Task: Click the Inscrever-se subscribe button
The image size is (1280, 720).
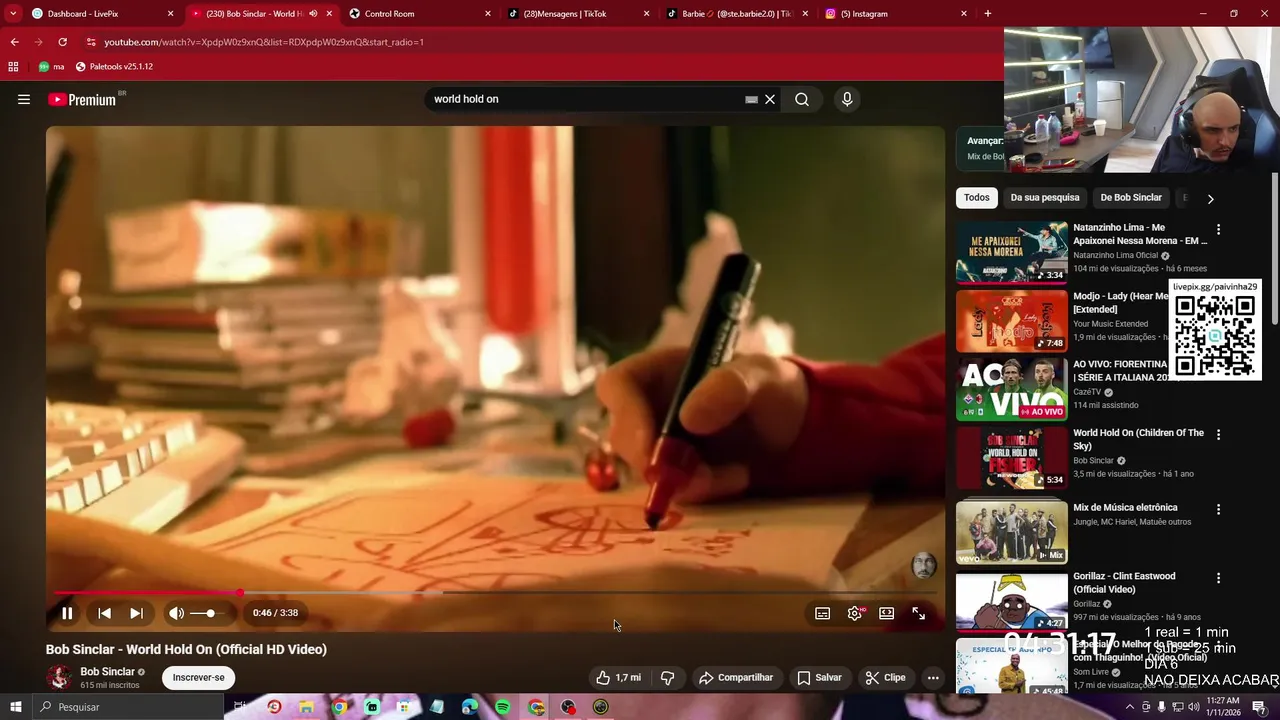Action: [x=198, y=677]
